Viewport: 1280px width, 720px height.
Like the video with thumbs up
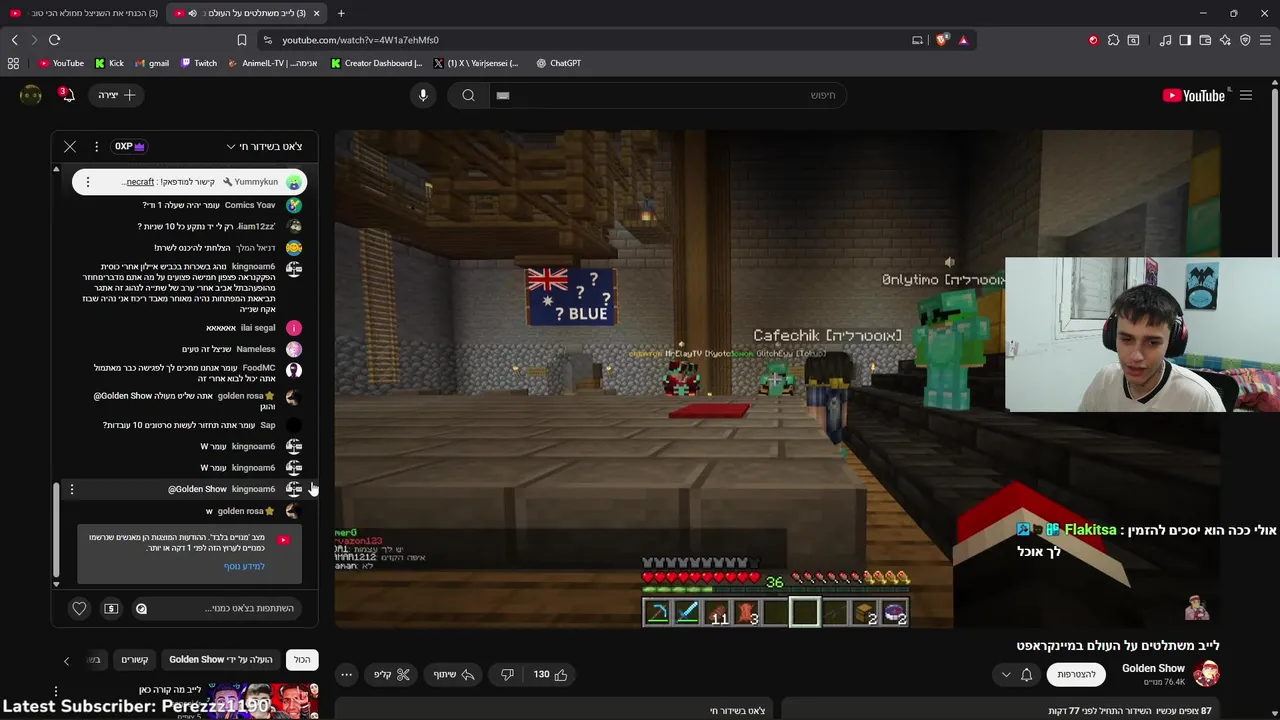(x=551, y=674)
